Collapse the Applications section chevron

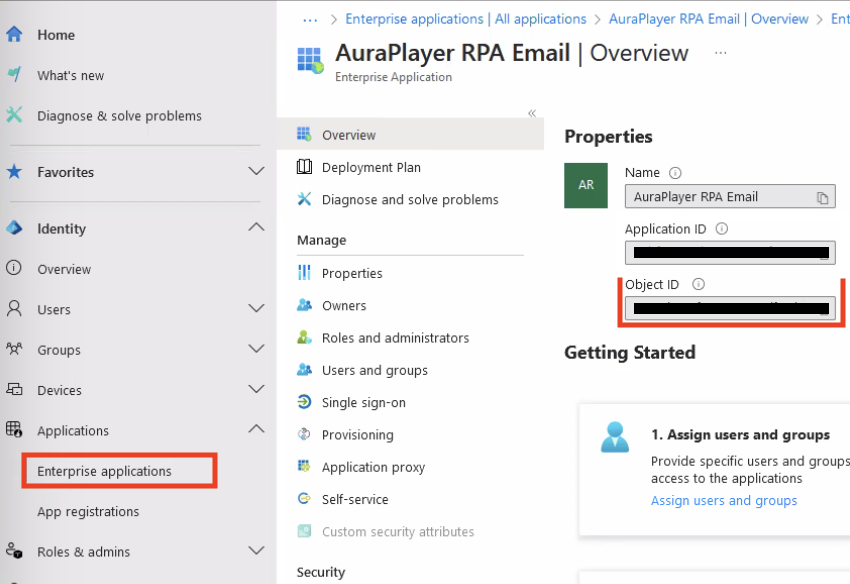[x=256, y=429]
